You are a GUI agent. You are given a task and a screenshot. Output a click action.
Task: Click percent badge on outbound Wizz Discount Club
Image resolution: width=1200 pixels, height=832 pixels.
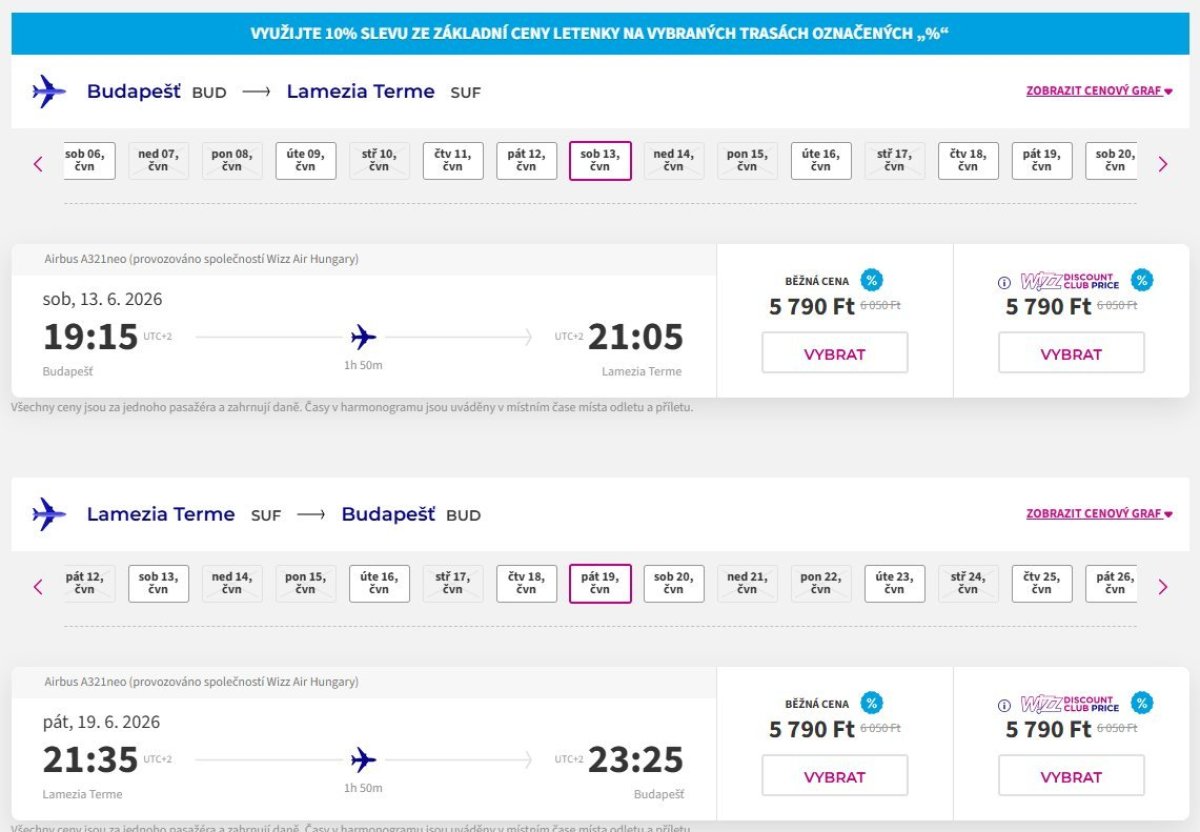tap(1142, 280)
